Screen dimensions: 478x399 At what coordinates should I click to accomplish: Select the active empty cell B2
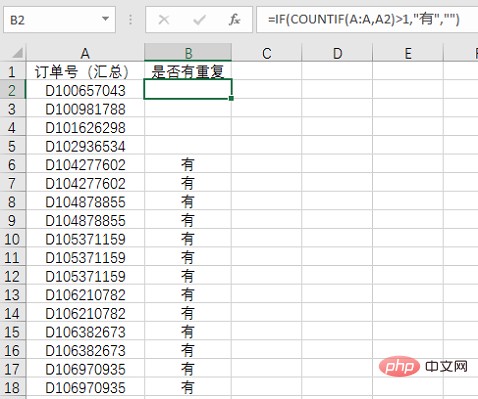point(188,89)
